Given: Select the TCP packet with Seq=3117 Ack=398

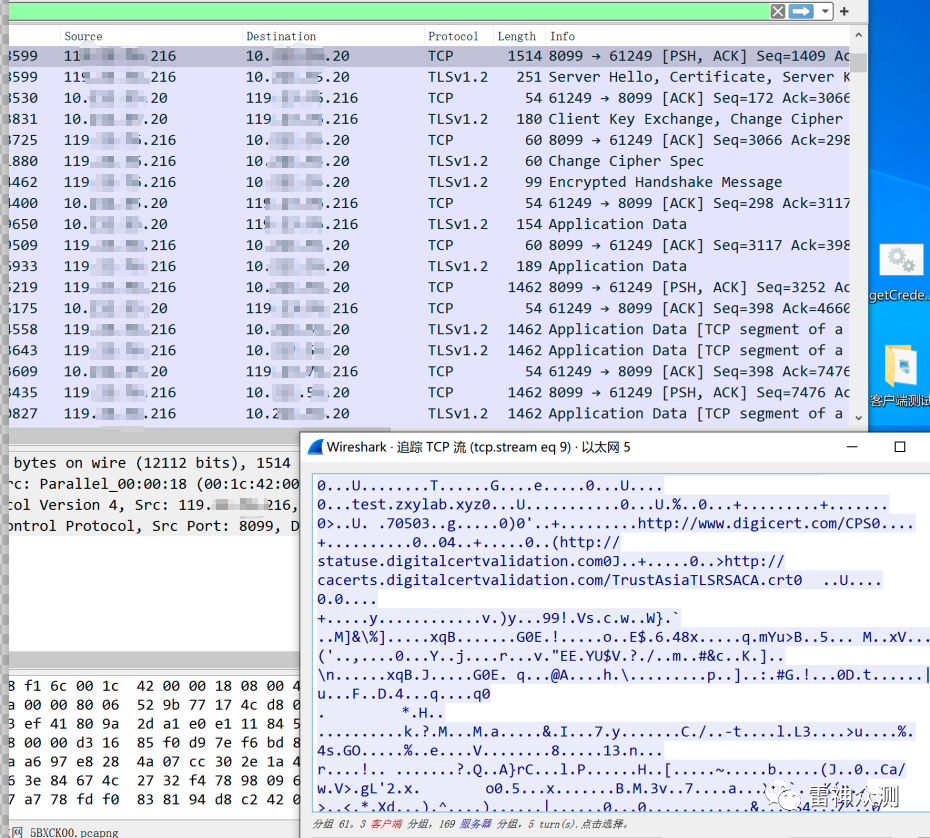Looking at the screenshot, I should point(429,246).
